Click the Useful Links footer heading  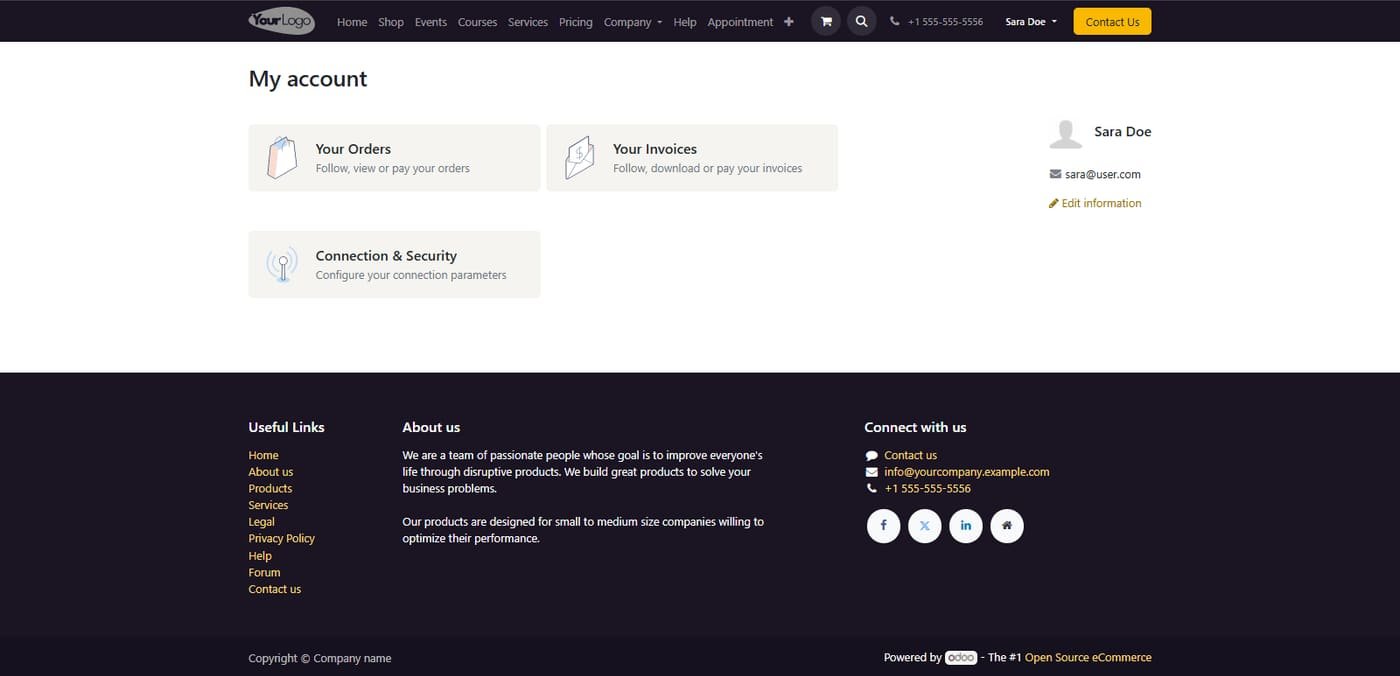click(287, 427)
